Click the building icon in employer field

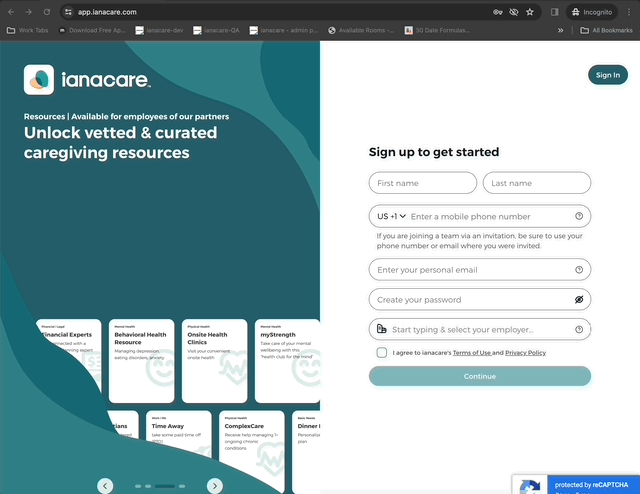[381, 329]
